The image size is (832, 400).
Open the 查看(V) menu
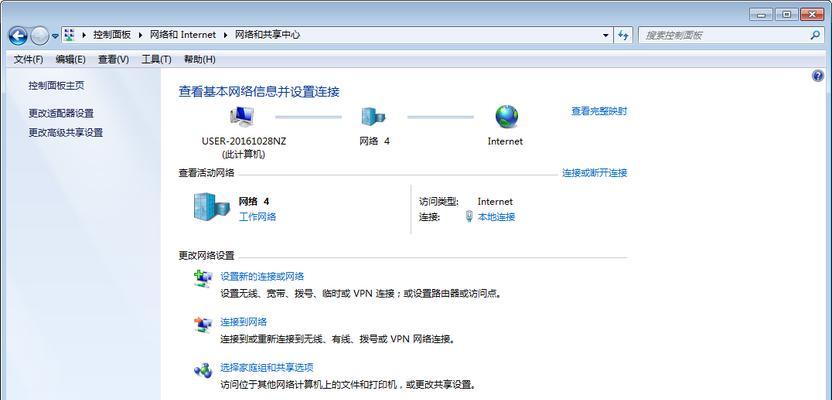114,59
